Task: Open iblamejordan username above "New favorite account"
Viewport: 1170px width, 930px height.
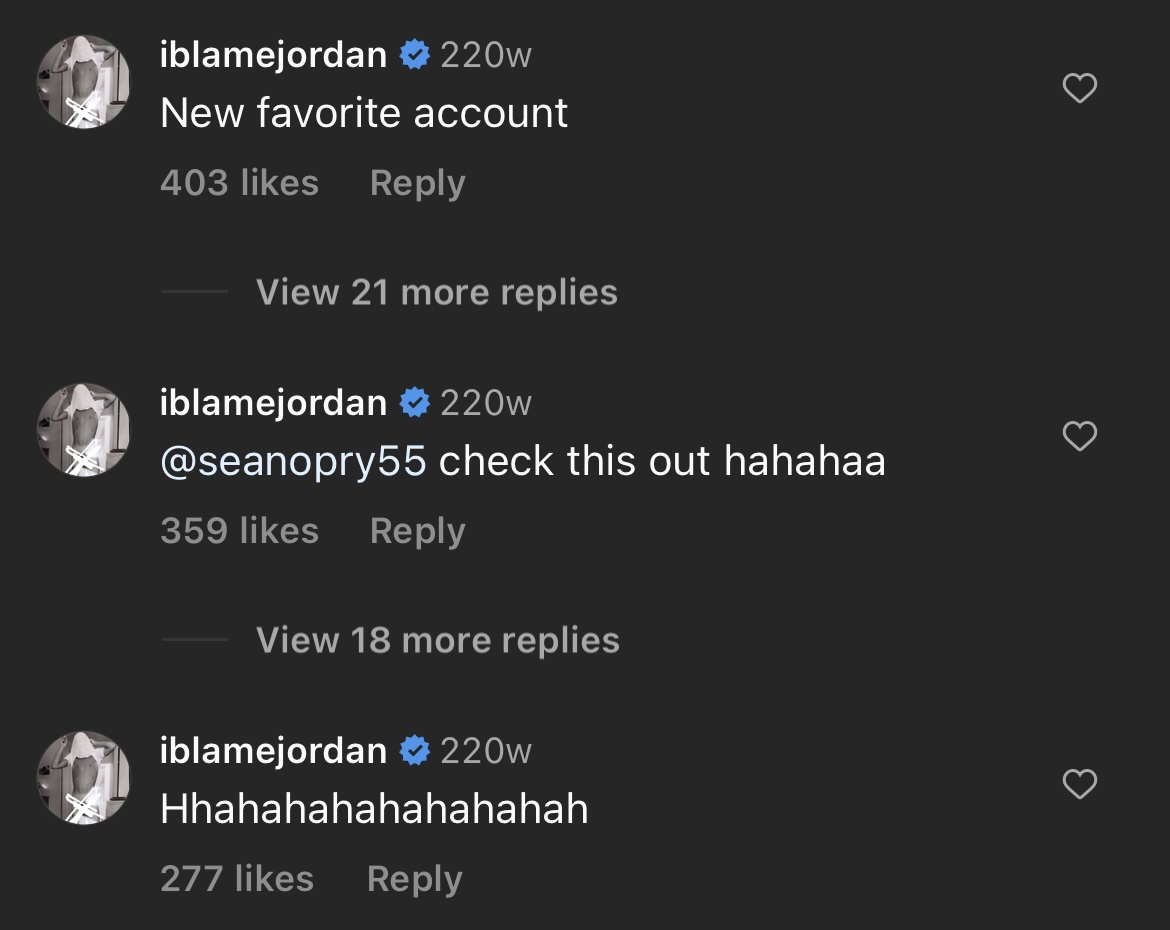Action: pos(273,55)
